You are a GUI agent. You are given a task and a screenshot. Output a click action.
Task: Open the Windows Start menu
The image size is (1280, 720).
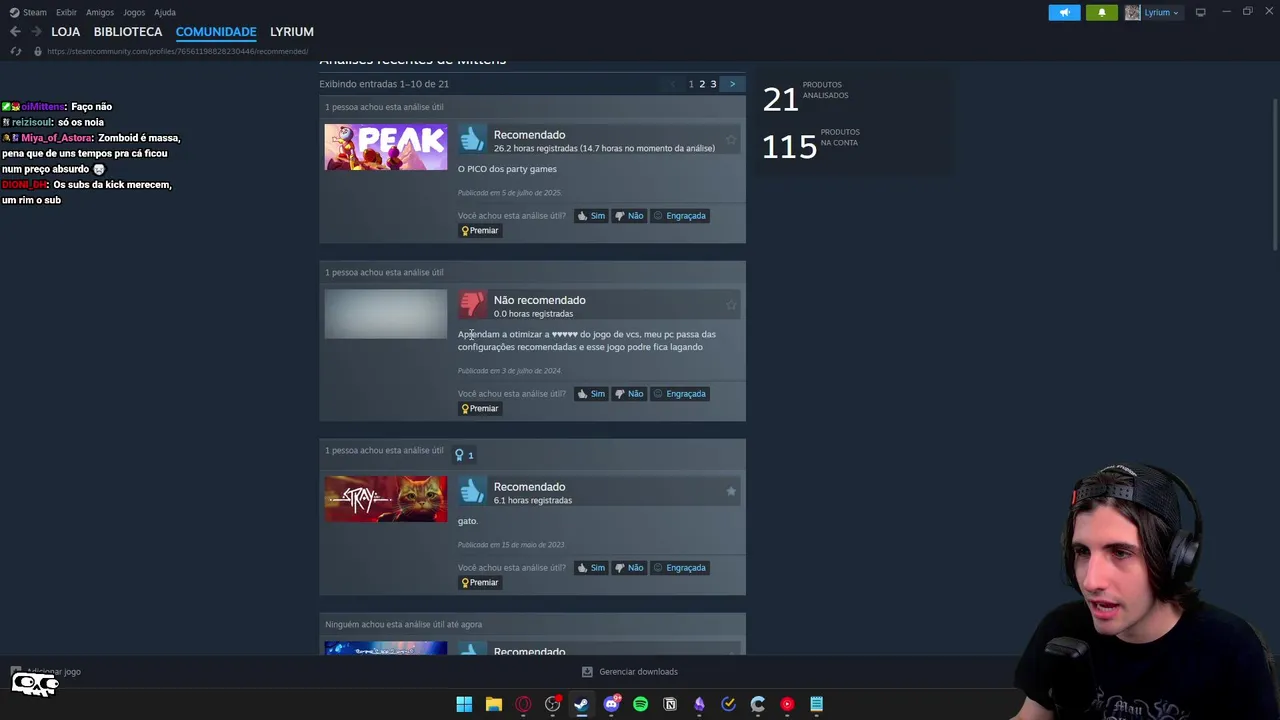(464, 704)
